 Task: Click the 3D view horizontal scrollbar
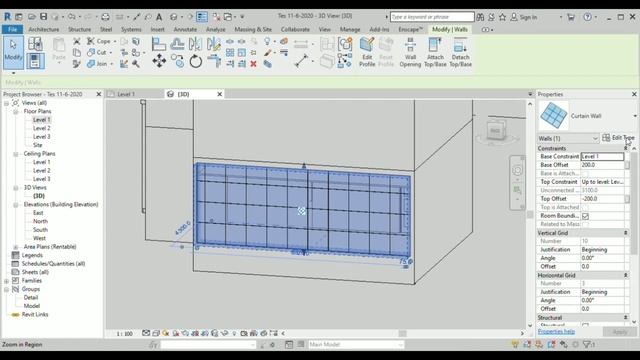coord(402,333)
